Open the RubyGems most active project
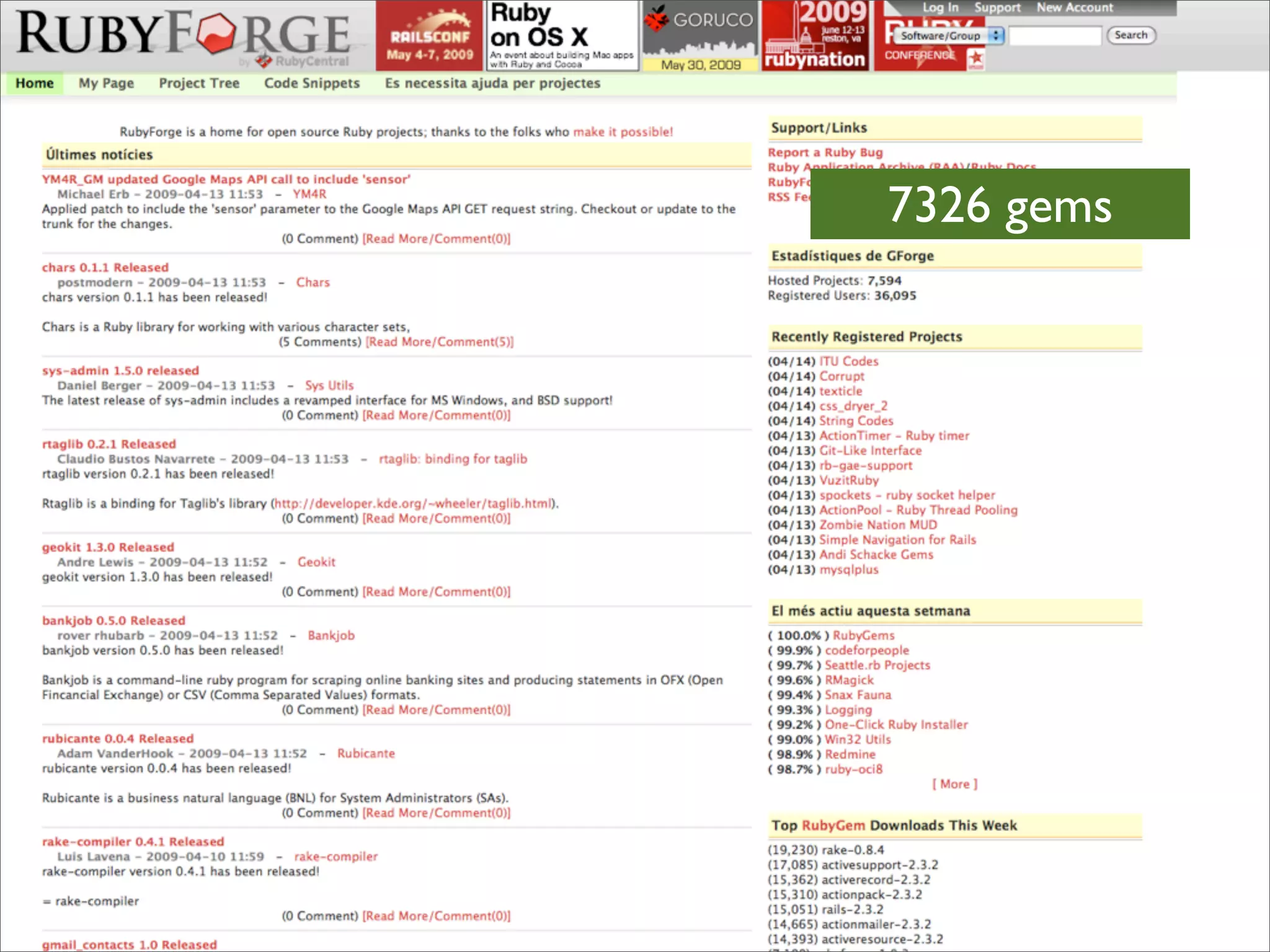 click(x=863, y=635)
